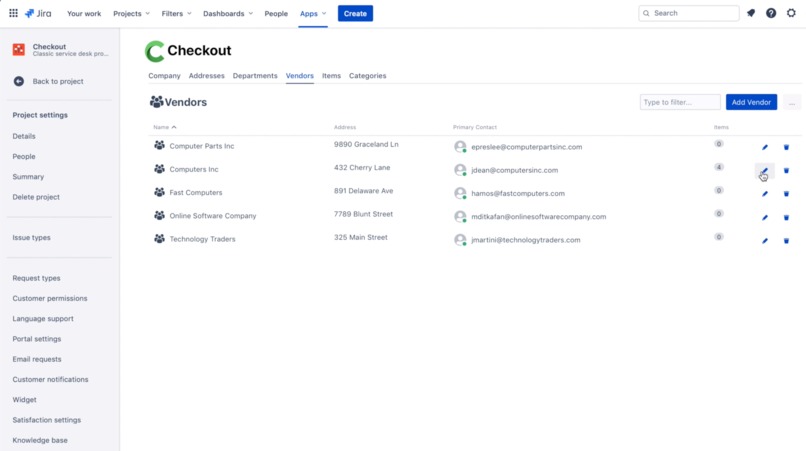Open Summary in project settings

click(x=28, y=176)
